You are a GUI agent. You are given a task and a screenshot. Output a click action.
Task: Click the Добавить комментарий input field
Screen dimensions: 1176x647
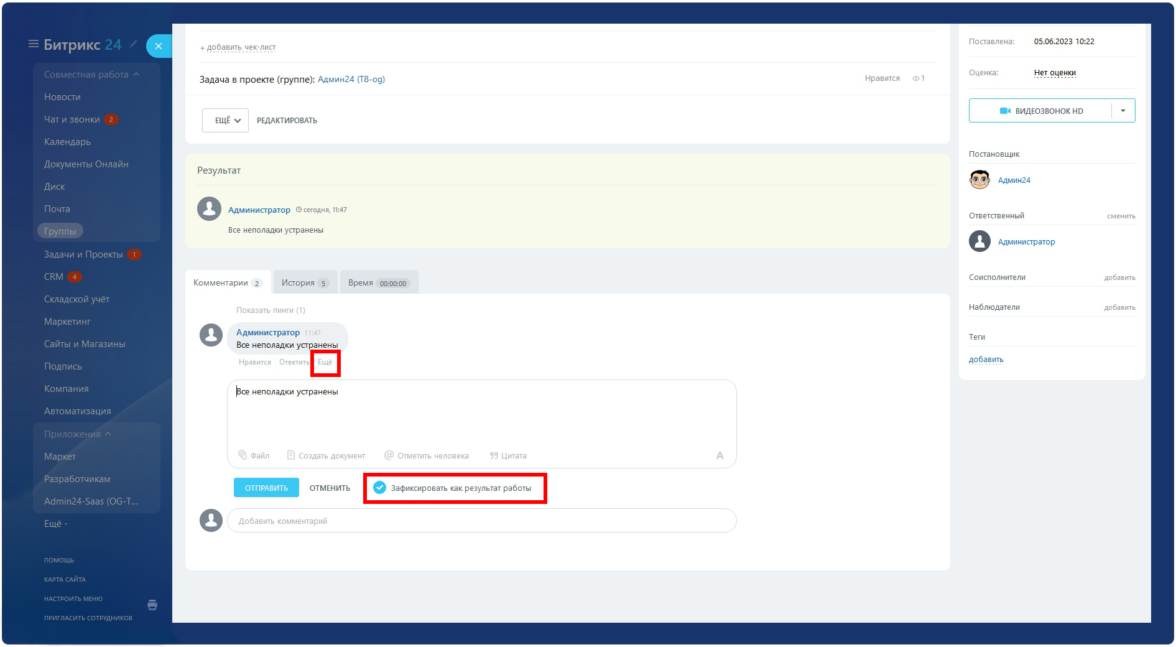point(481,521)
